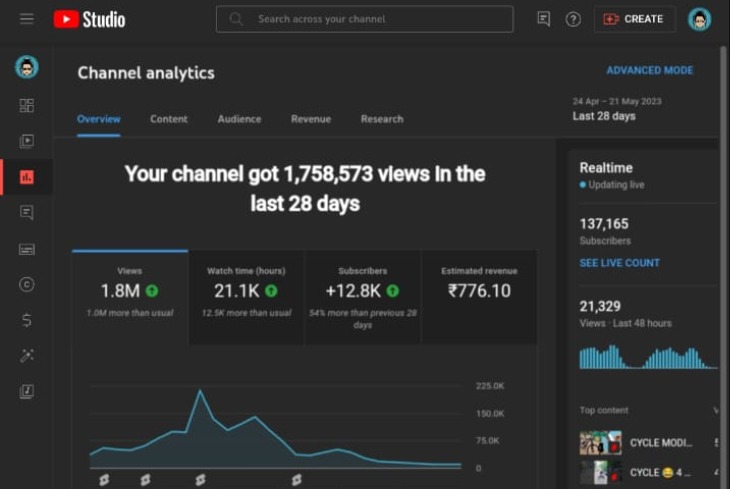
Task: Click the 137,165 subscribers count
Action: click(x=604, y=224)
